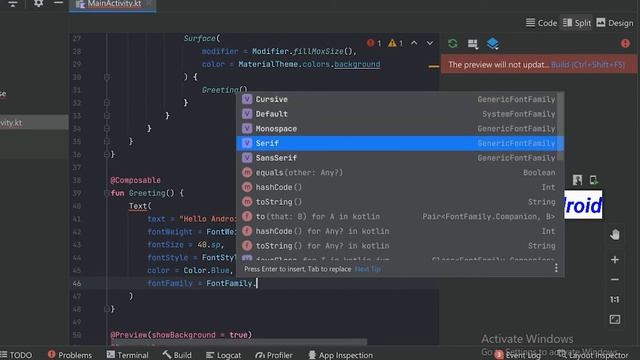Set preview zoom to 1:1

(615, 300)
